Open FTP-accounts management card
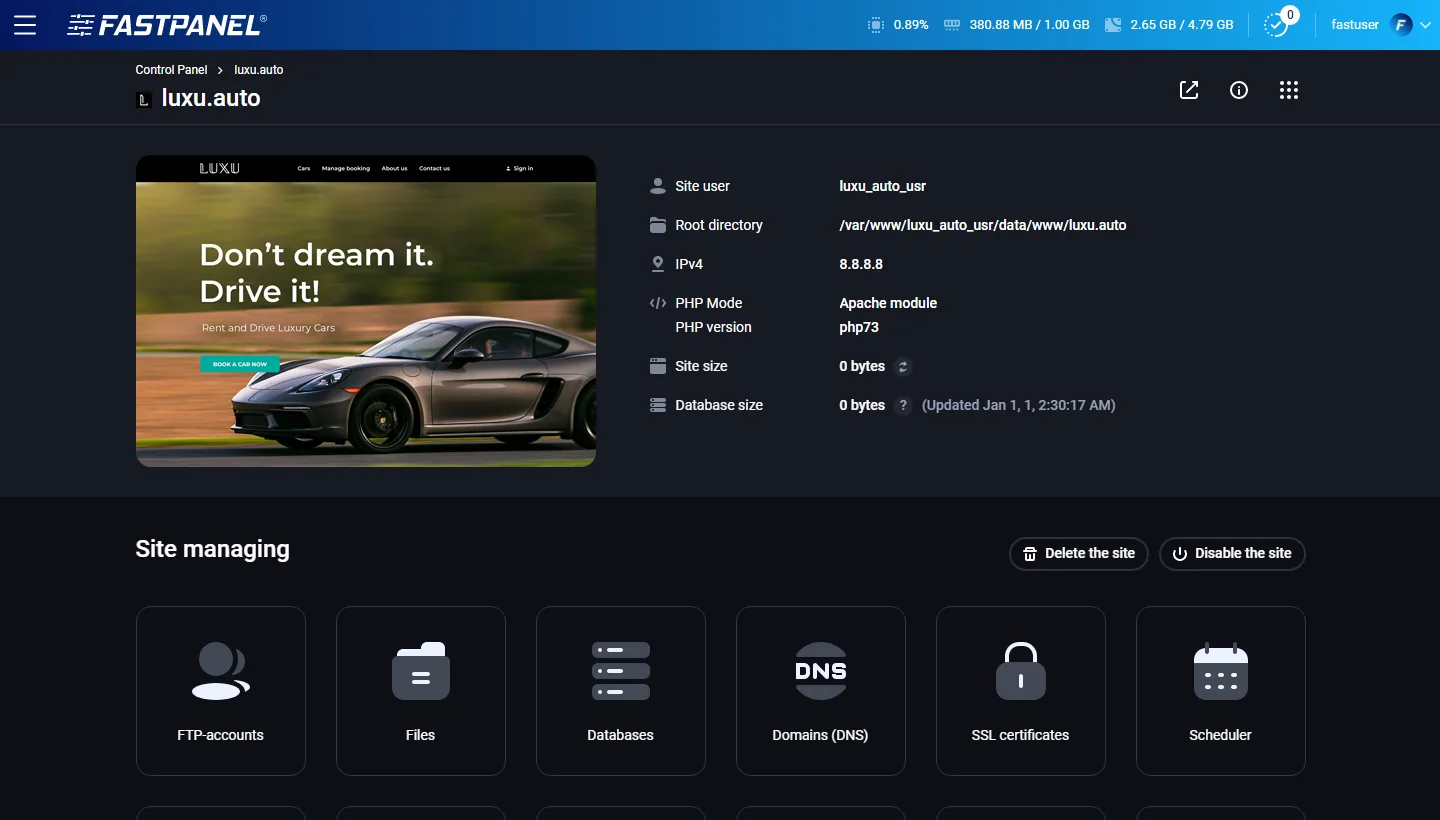The height and width of the screenshot is (820, 1440). (221, 691)
